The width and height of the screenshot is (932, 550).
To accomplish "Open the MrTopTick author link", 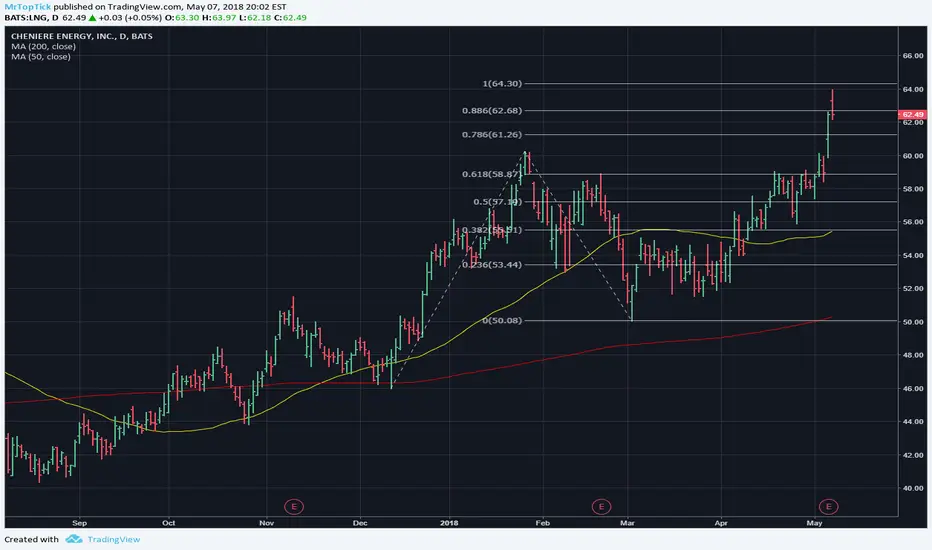I will [27, 7].
